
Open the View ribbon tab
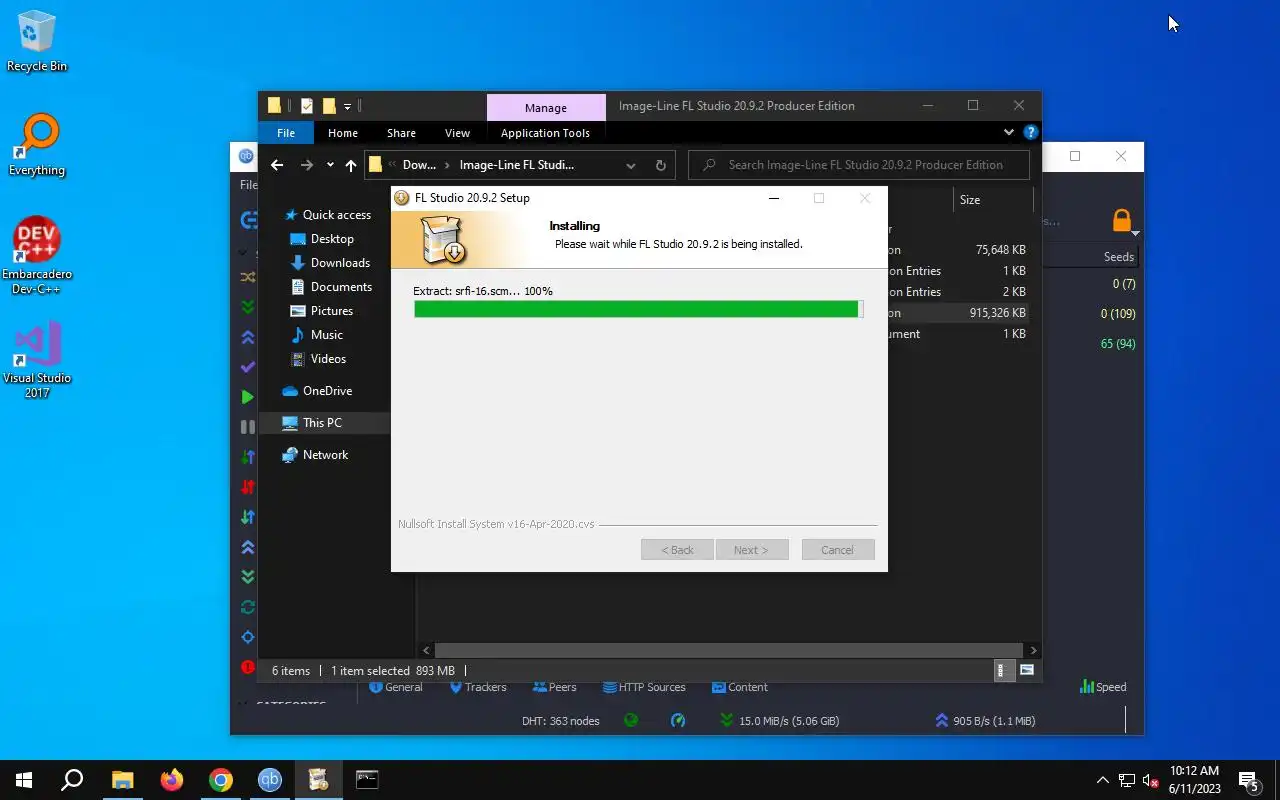(x=457, y=133)
